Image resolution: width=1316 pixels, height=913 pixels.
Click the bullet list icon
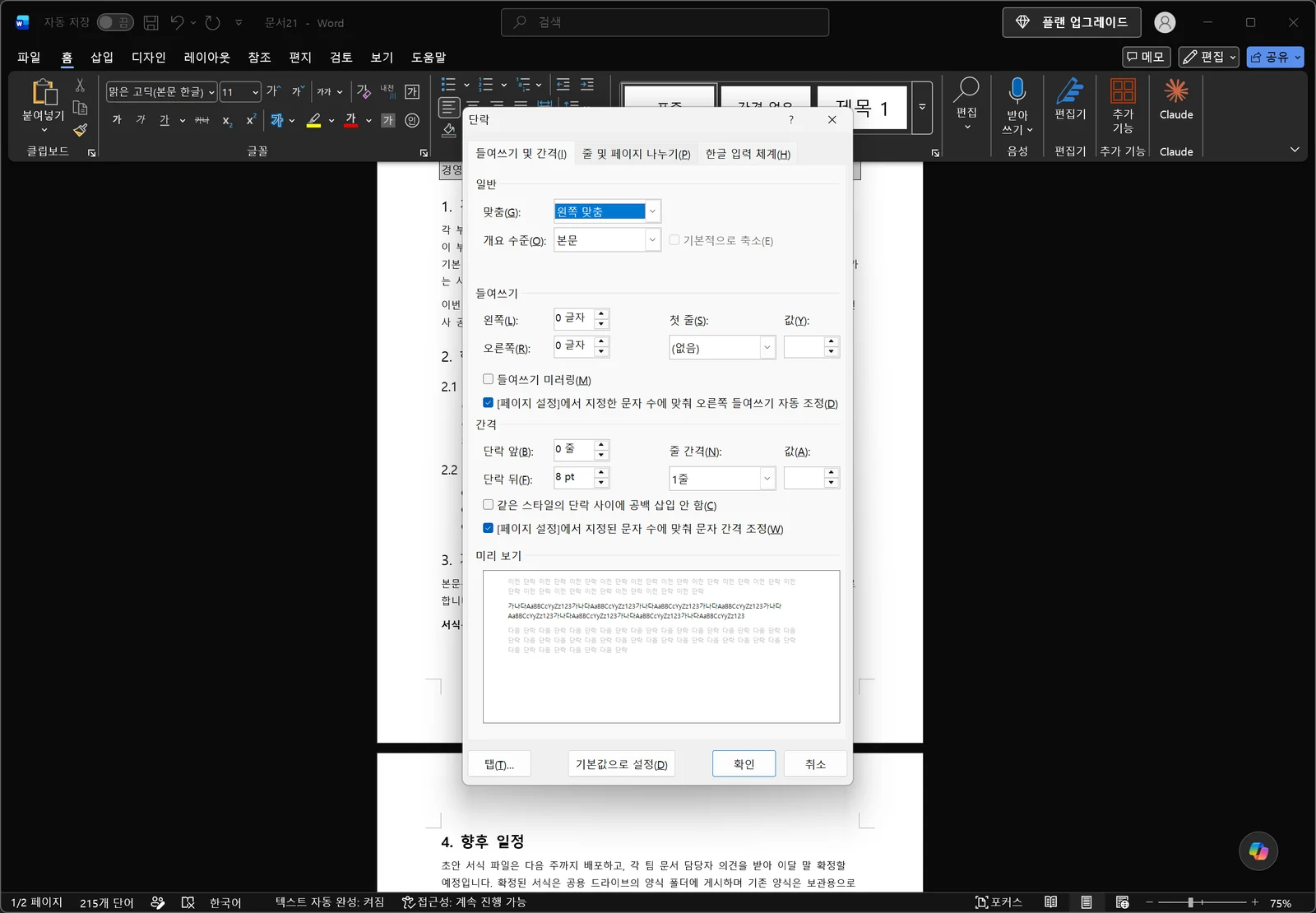point(448,84)
